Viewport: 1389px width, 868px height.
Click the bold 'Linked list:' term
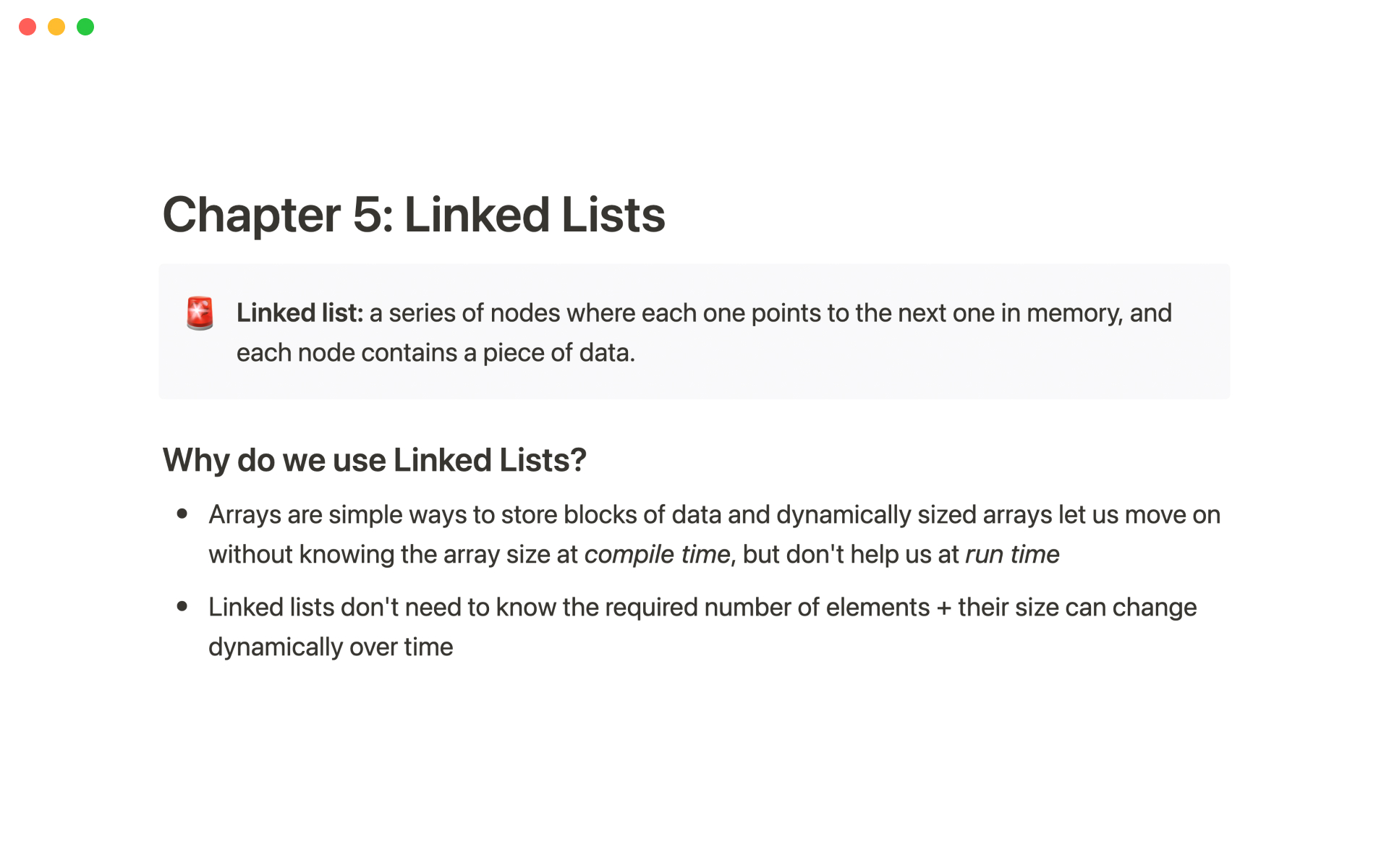coord(300,313)
